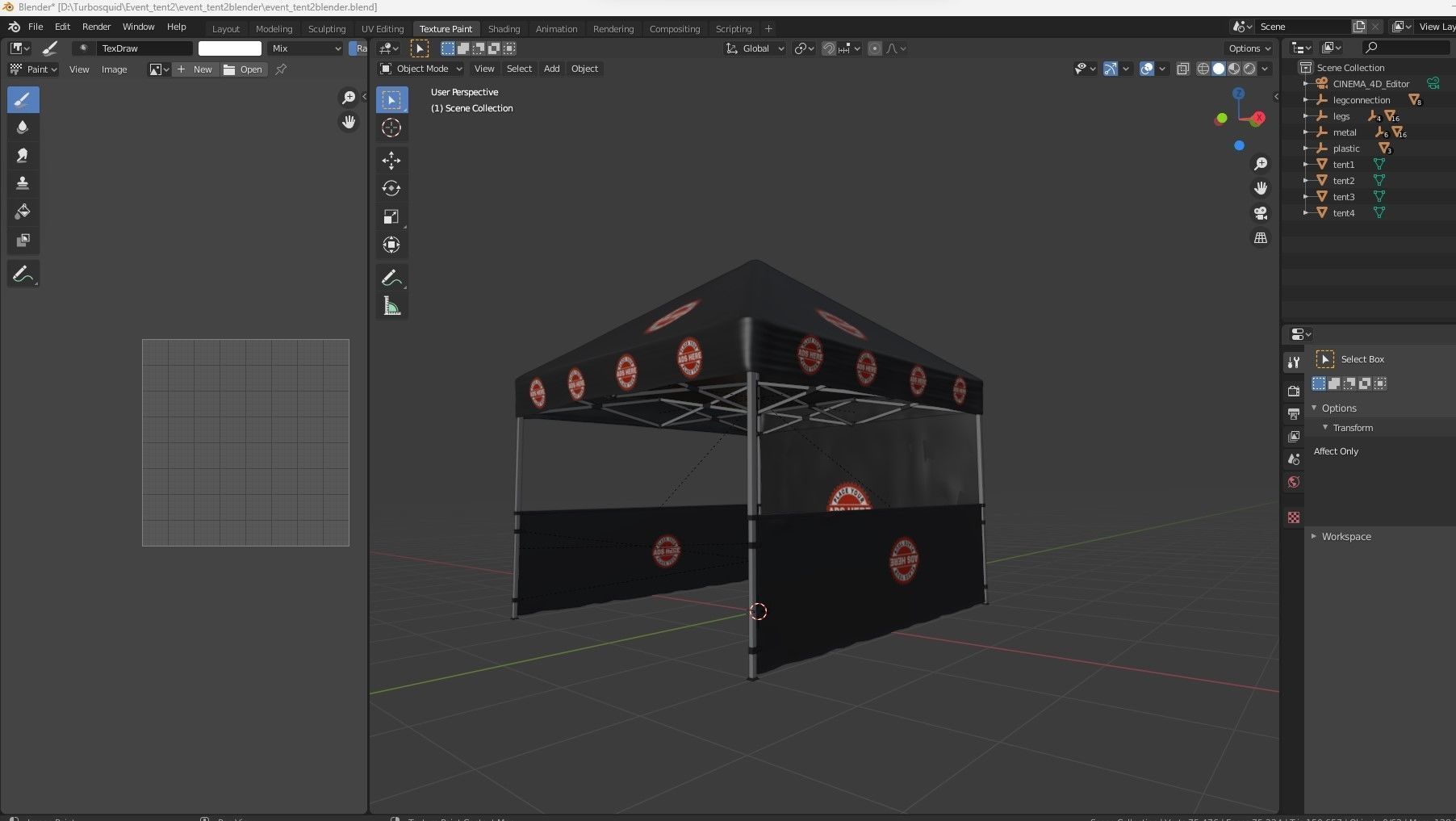This screenshot has height=821, width=1456.
Task: Add a new workspace tab
Action: pyautogui.click(x=768, y=28)
